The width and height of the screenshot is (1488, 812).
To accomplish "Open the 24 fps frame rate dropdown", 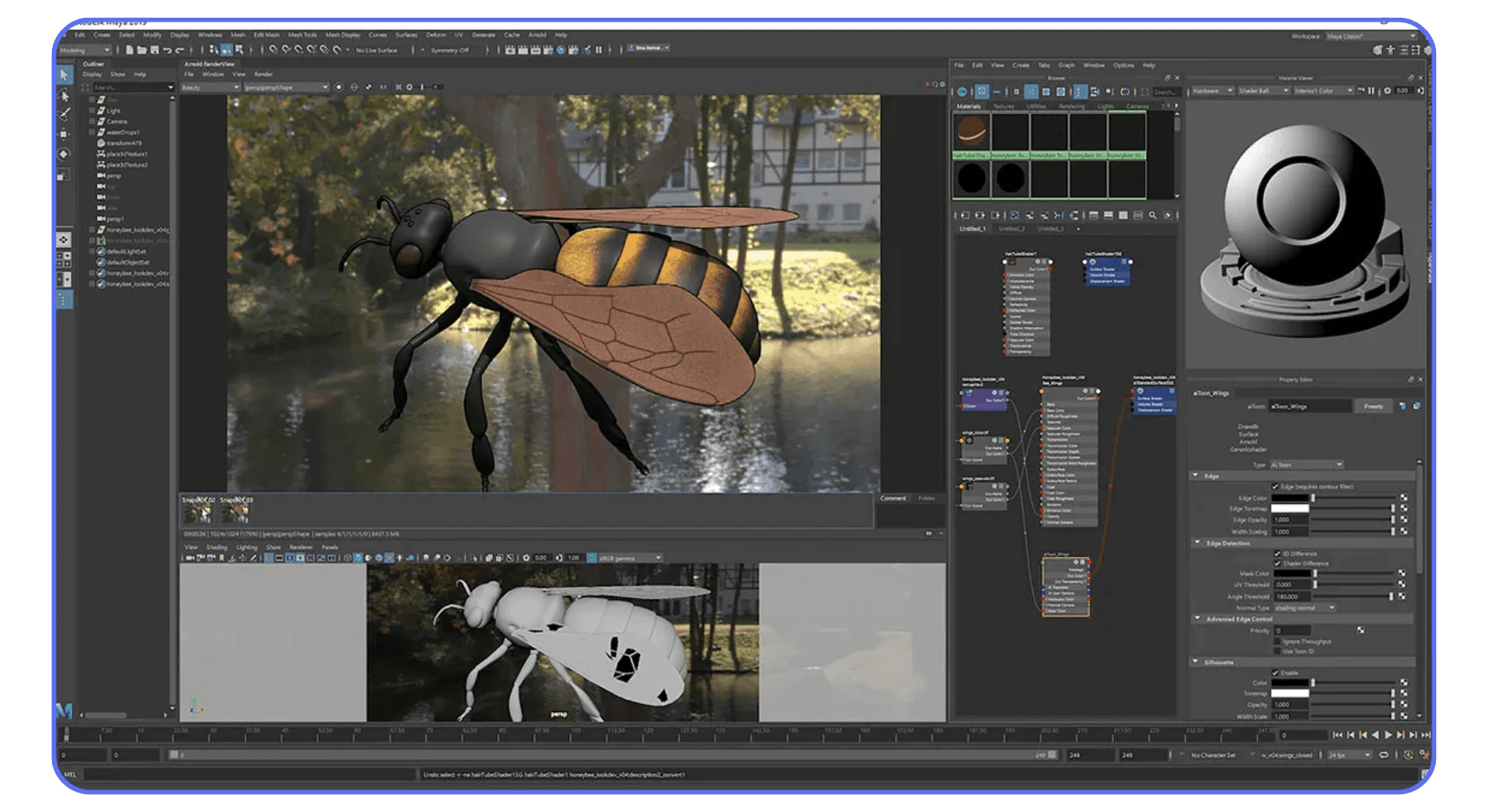I will pyautogui.click(x=1349, y=755).
